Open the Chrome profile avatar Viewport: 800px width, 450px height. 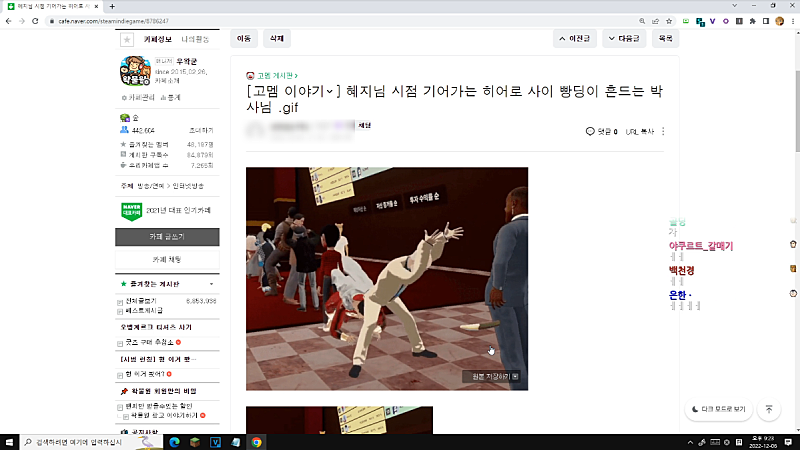coord(779,21)
